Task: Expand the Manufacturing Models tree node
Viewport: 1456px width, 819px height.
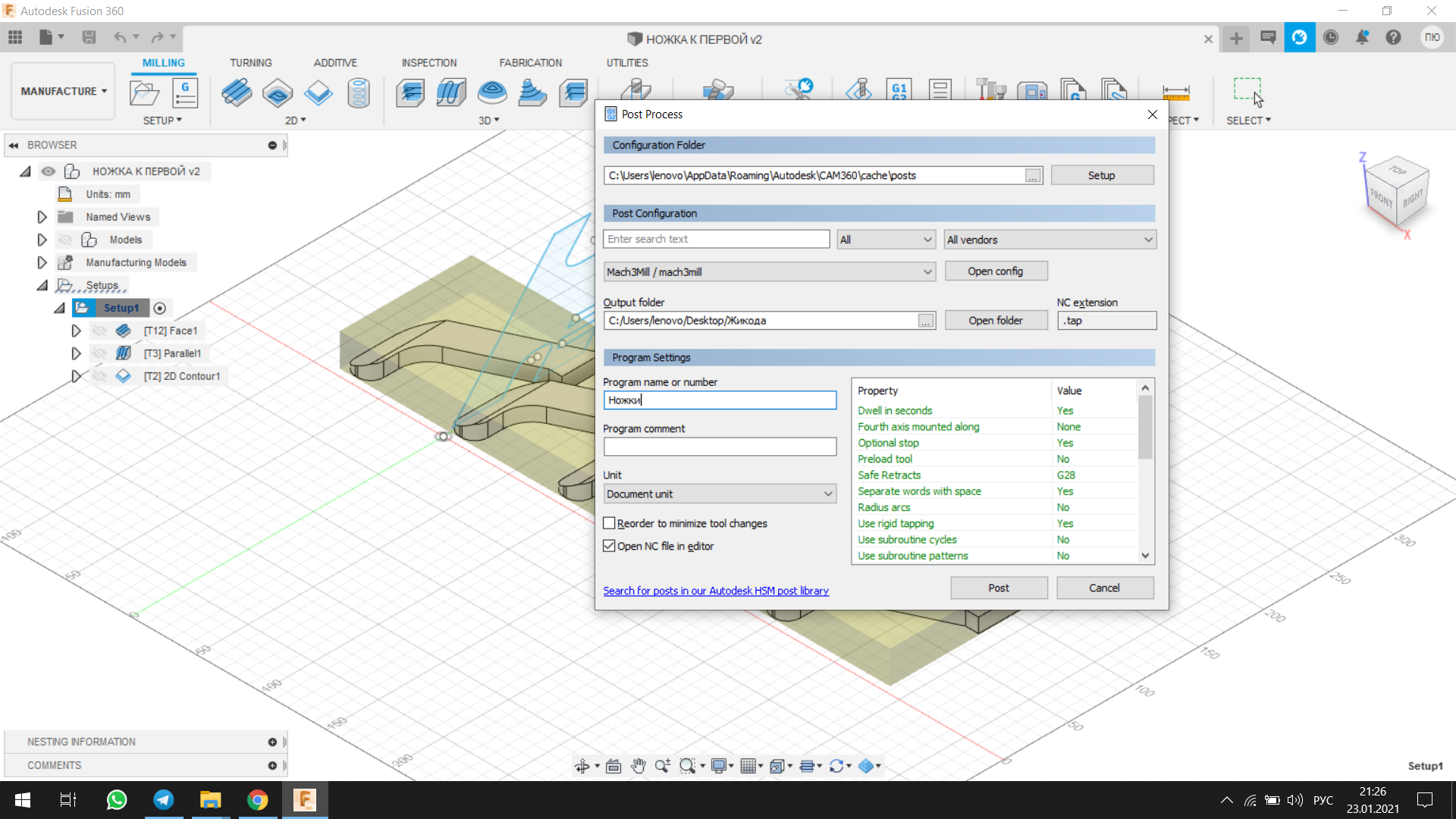Action: pyautogui.click(x=42, y=262)
